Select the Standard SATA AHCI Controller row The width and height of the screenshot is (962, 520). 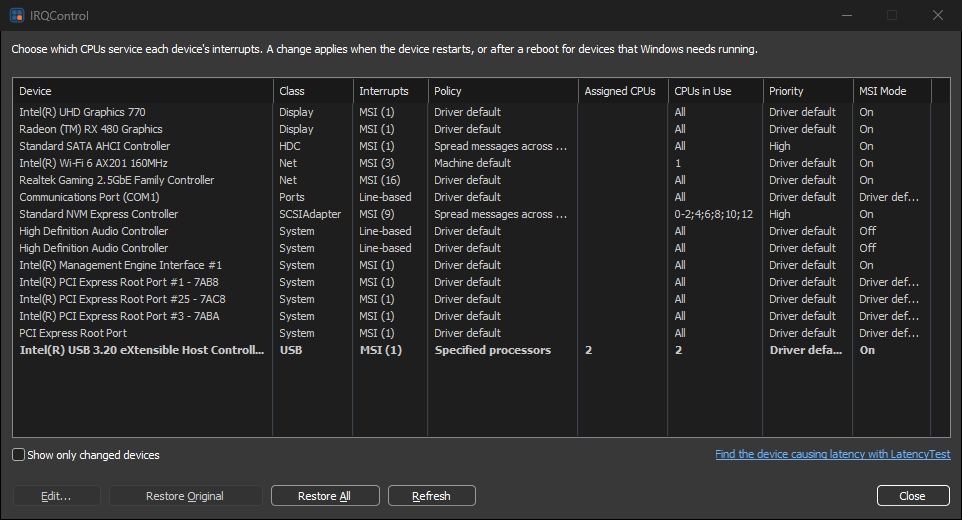[471, 146]
